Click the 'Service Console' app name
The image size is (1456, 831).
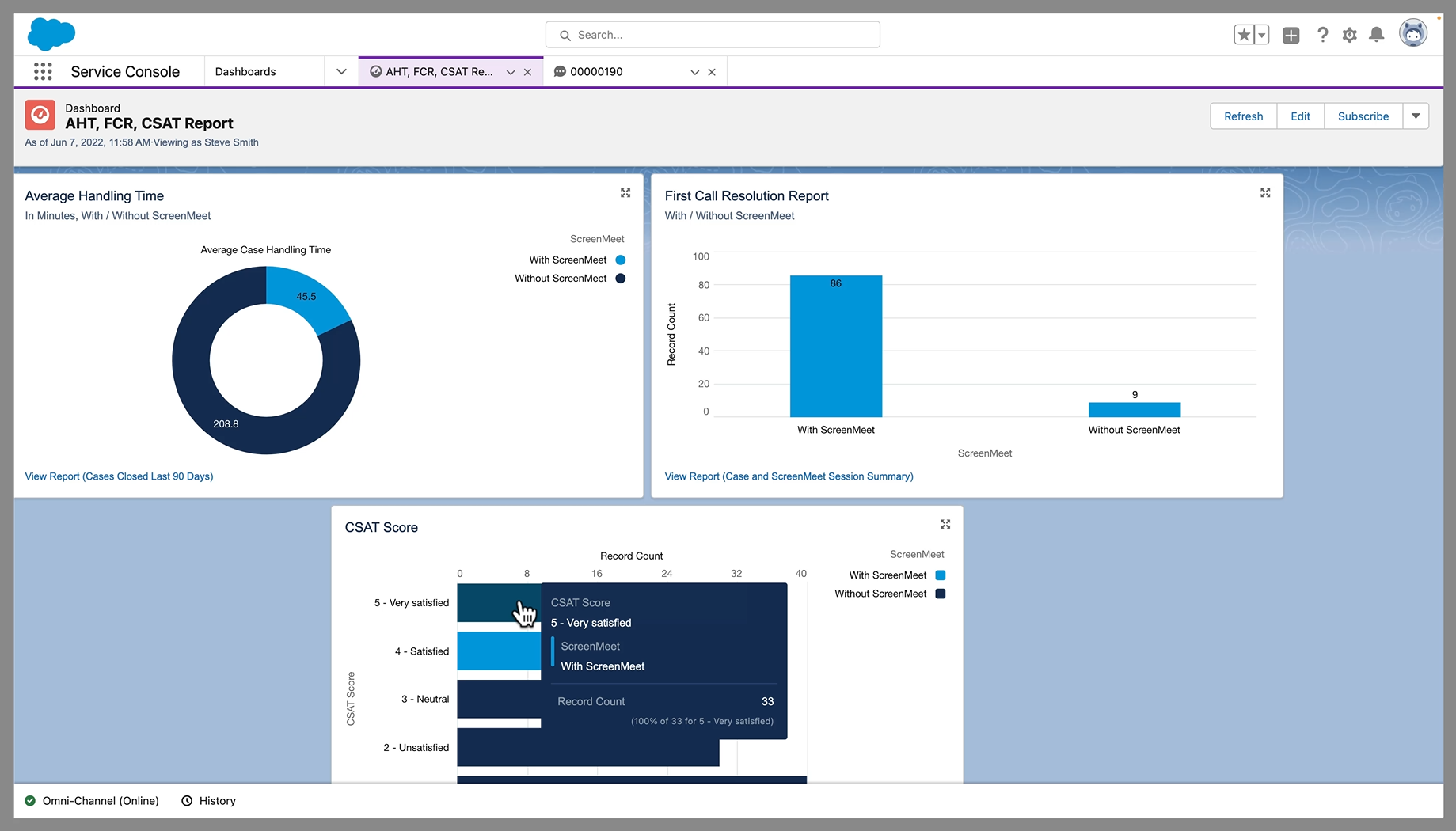125,71
